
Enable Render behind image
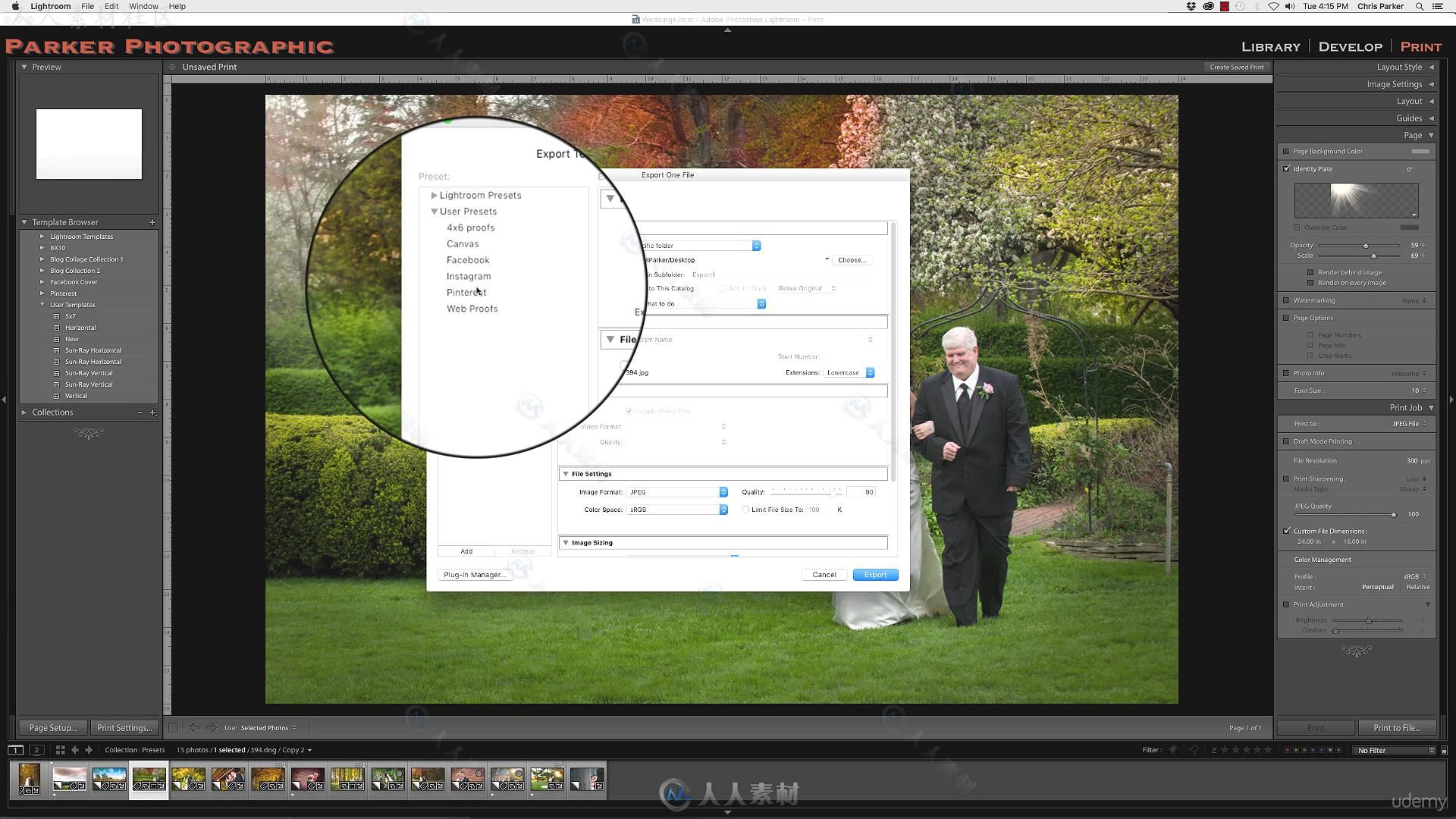tap(1310, 272)
